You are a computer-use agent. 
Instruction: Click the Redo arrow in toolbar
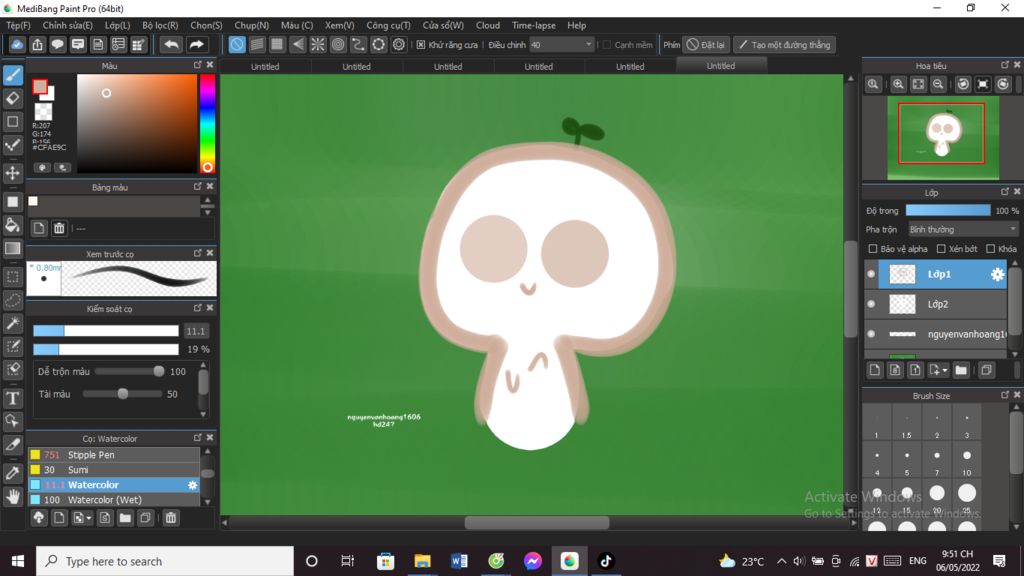point(197,44)
